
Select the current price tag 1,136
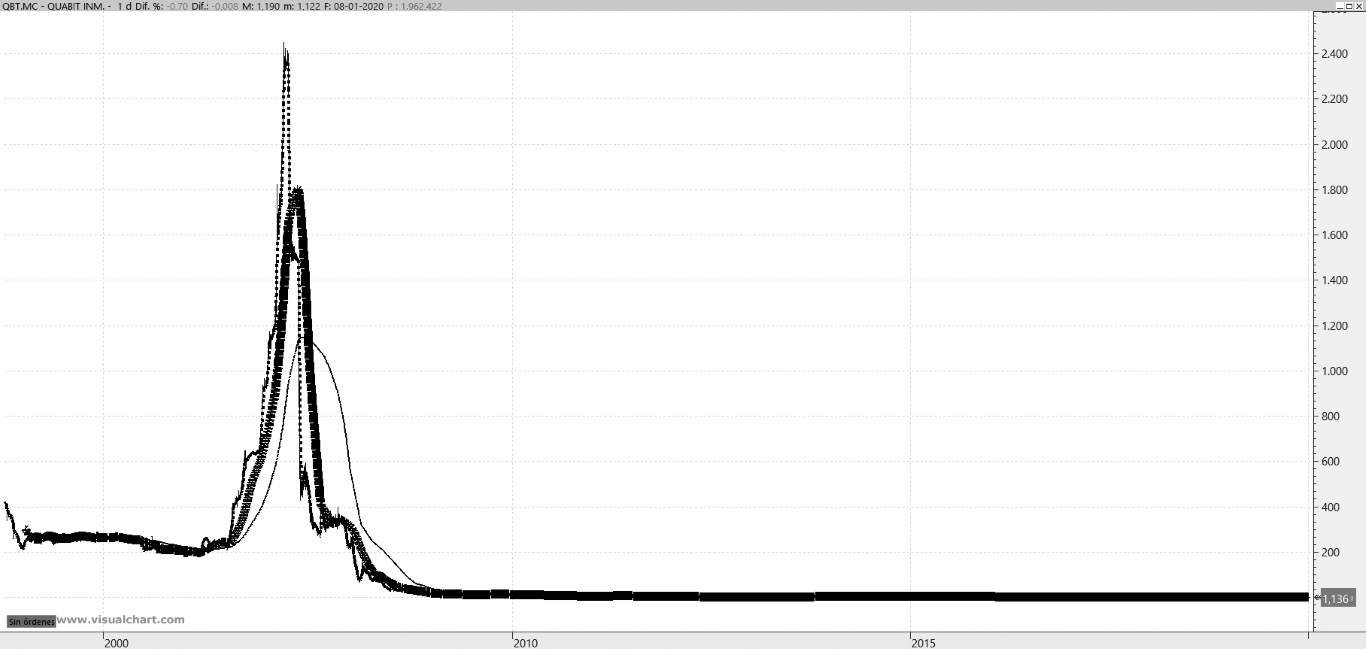(1335, 598)
